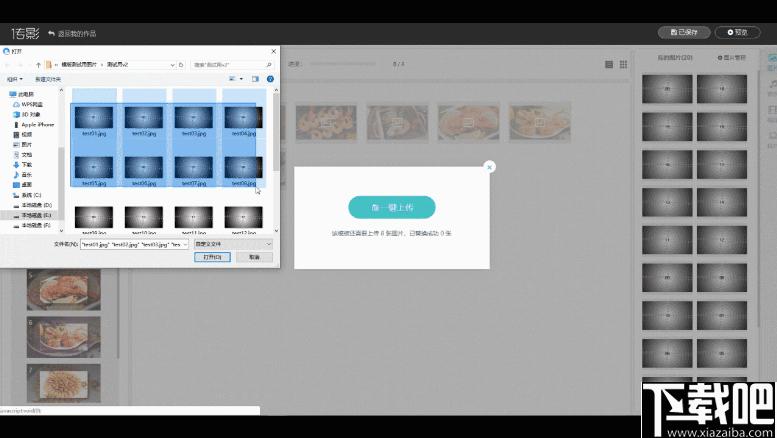Toggle the preview pane icon in dialog
This screenshot has height=438, width=777.
click(x=255, y=79)
